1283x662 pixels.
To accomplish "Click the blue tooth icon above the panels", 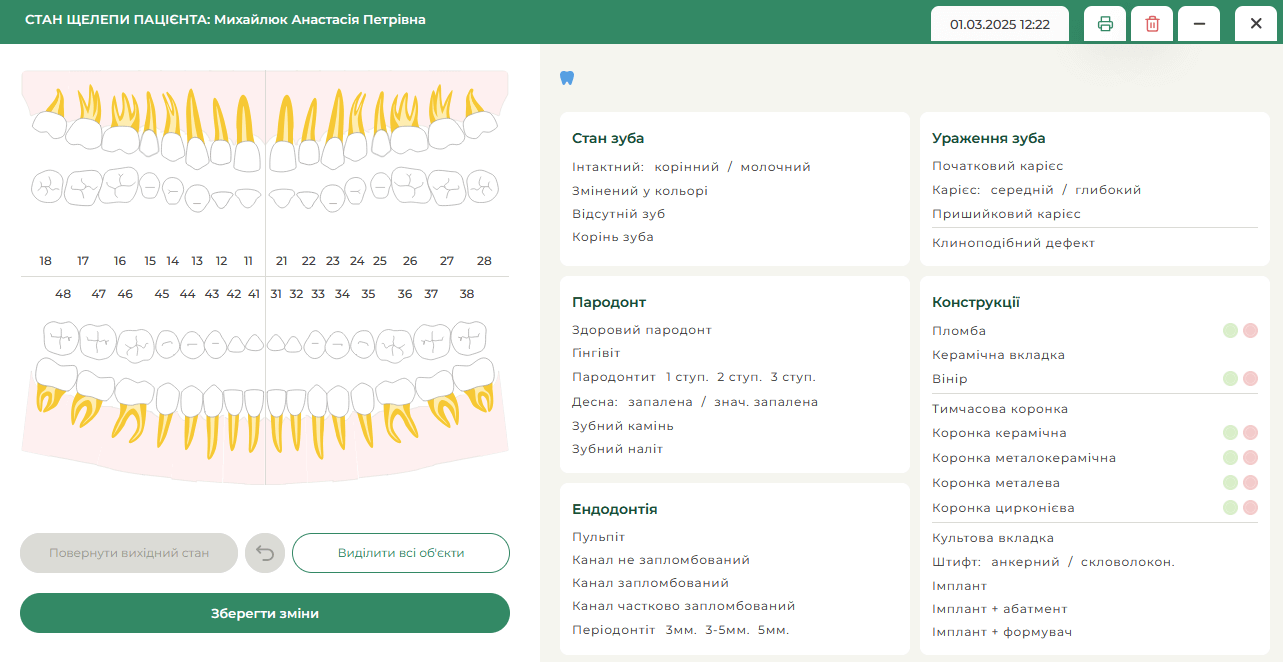I will pyautogui.click(x=567, y=77).
